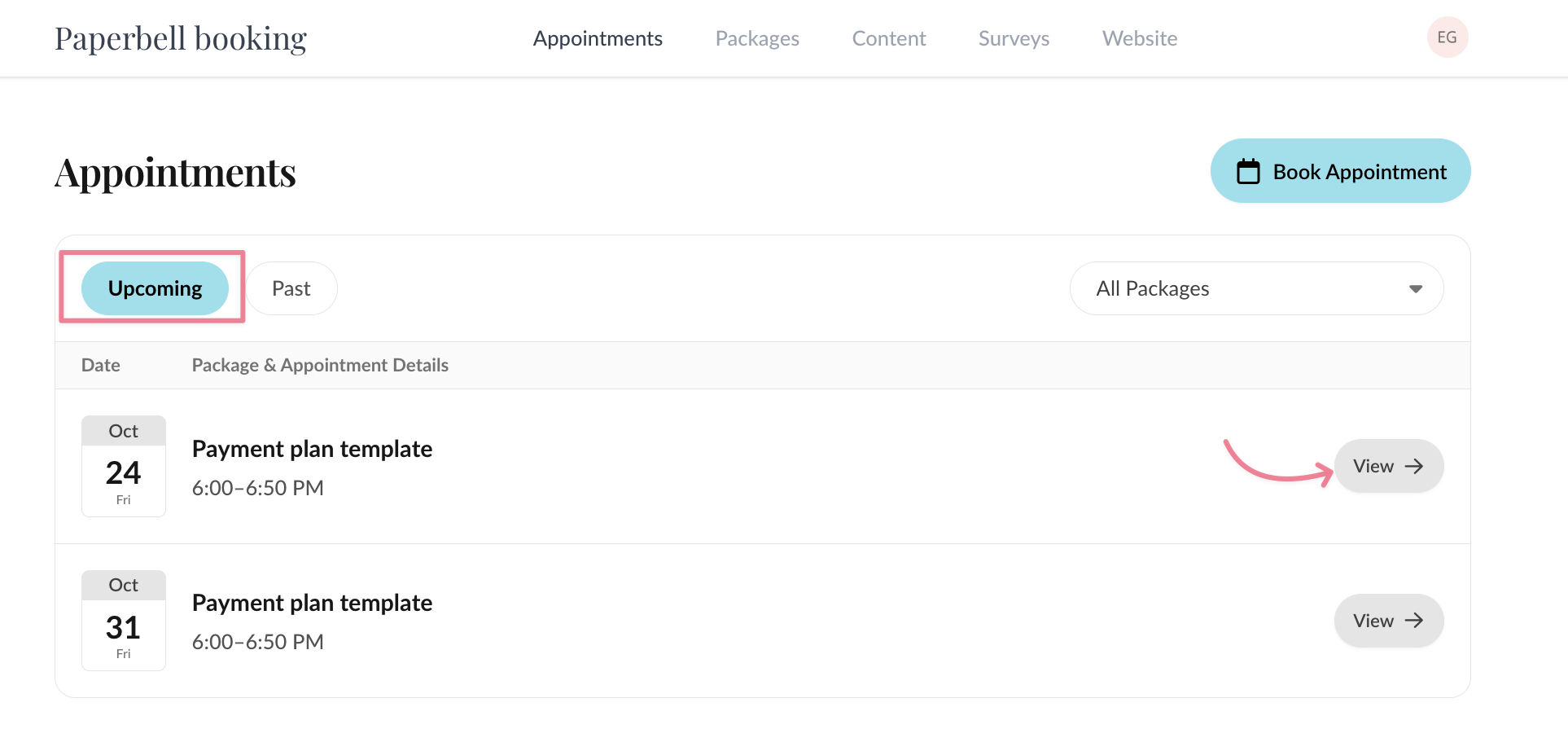Click the chevron on the All Packages selector
The image size is (1568, 751).
(x=1417, y=288)
